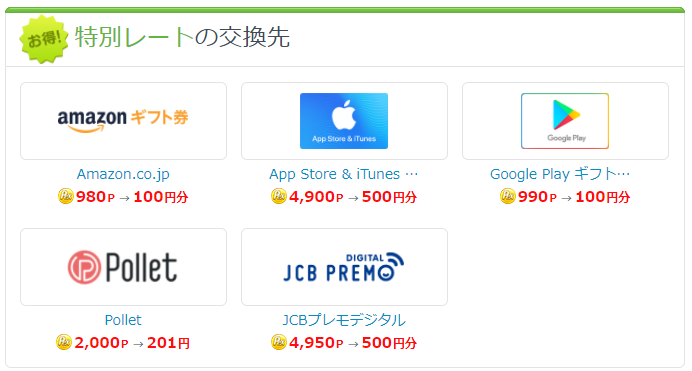This screenshot has width=692, height=371.
Task: Click the 4,950P → 500円分 rate text
Action: pyautogui.click(x=353, y=343)
